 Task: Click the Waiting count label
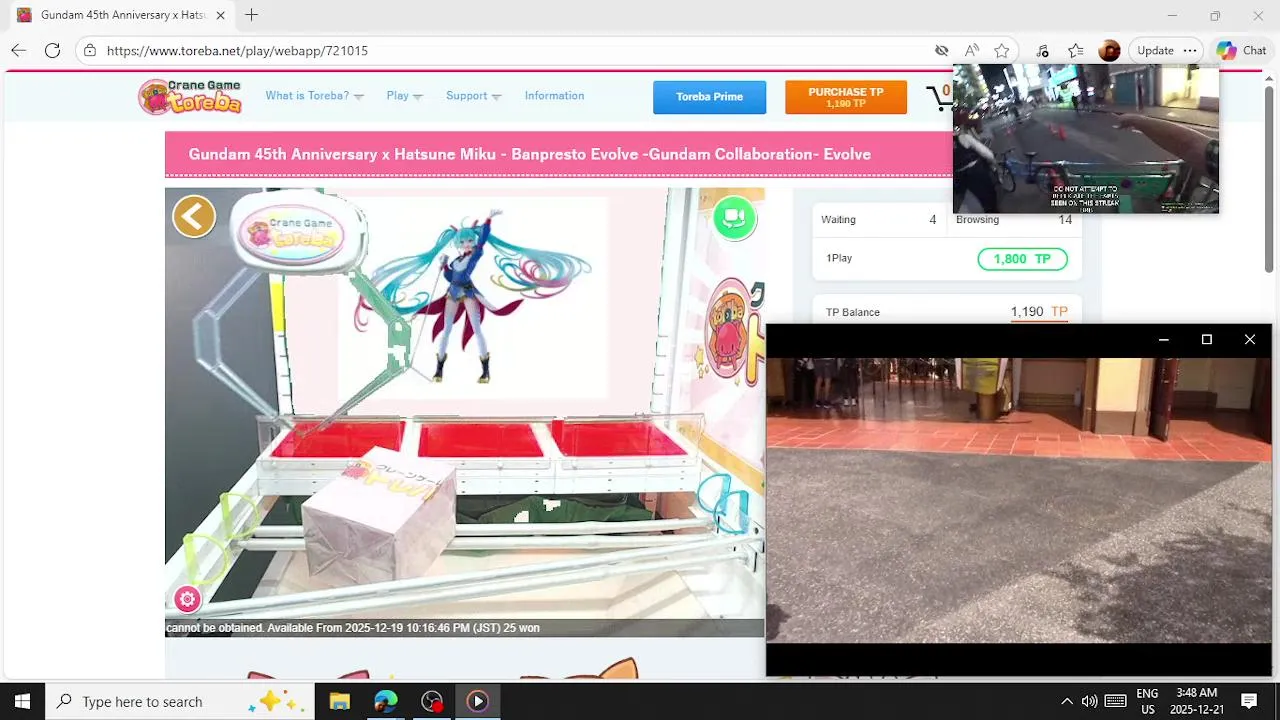click(838, 220)
